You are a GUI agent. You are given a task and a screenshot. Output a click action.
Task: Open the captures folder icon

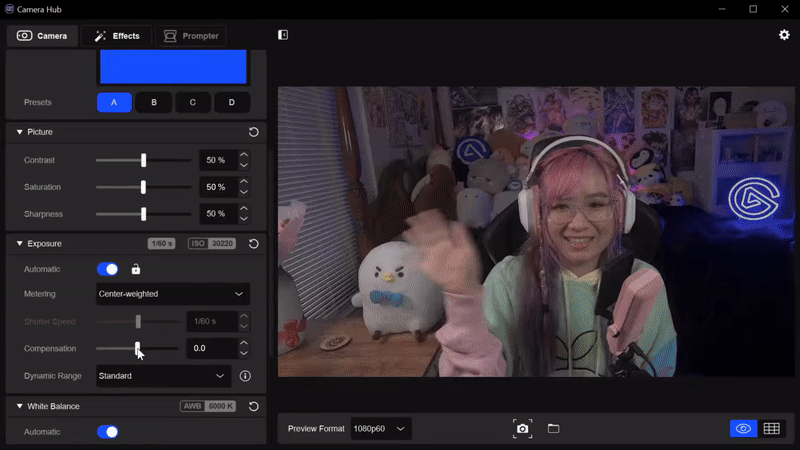click(x=554, y=428)
